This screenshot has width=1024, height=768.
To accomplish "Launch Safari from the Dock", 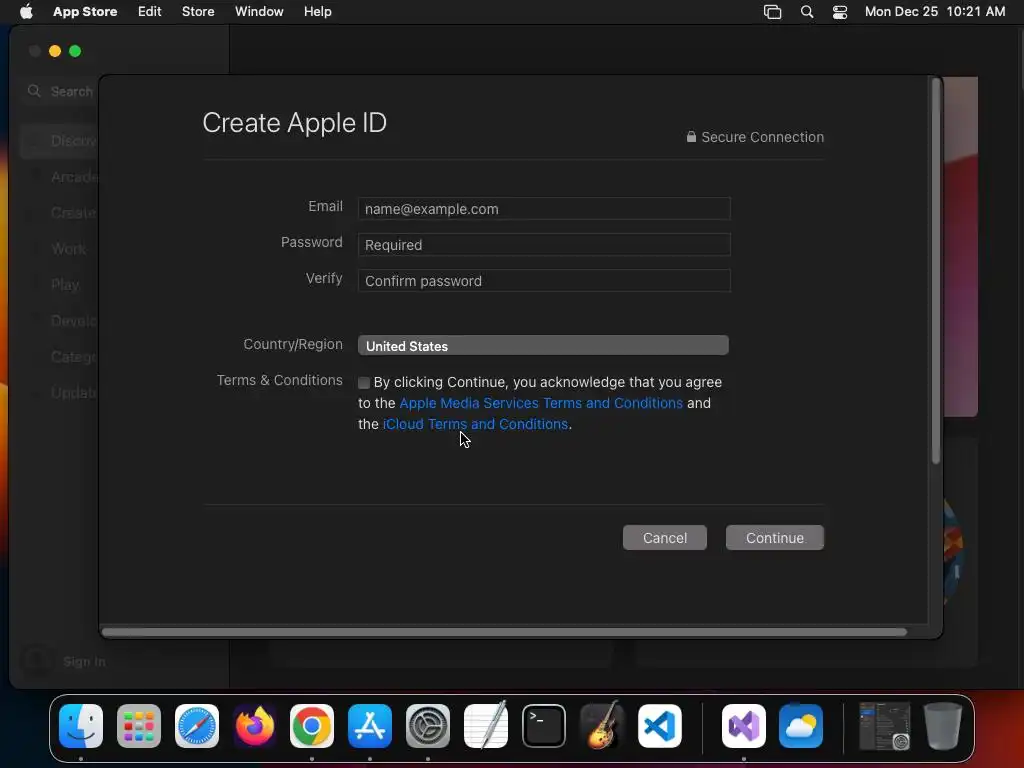I will pyautogui.click(x=197, y=726).
